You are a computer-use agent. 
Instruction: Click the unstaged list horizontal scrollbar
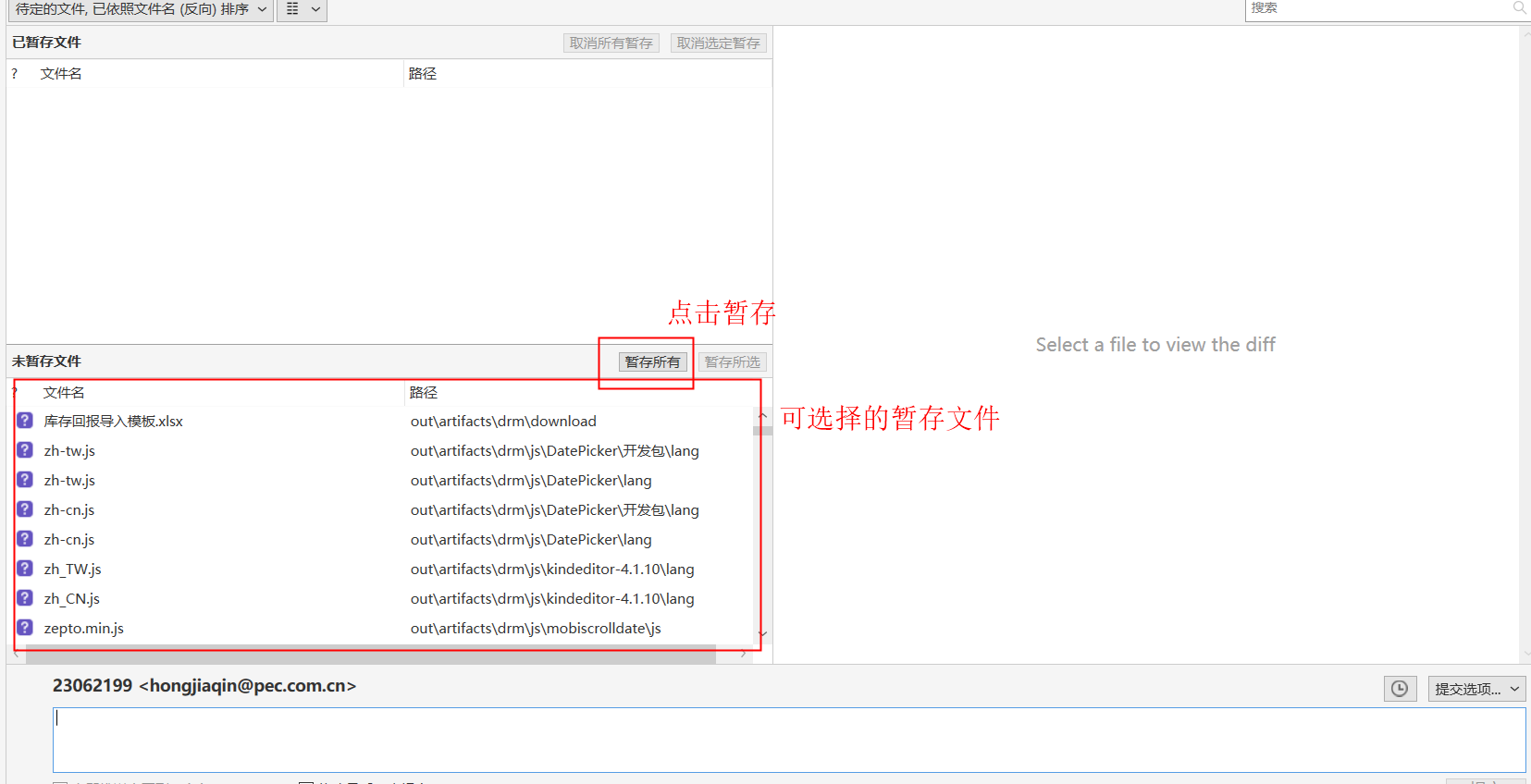(370, 655)
